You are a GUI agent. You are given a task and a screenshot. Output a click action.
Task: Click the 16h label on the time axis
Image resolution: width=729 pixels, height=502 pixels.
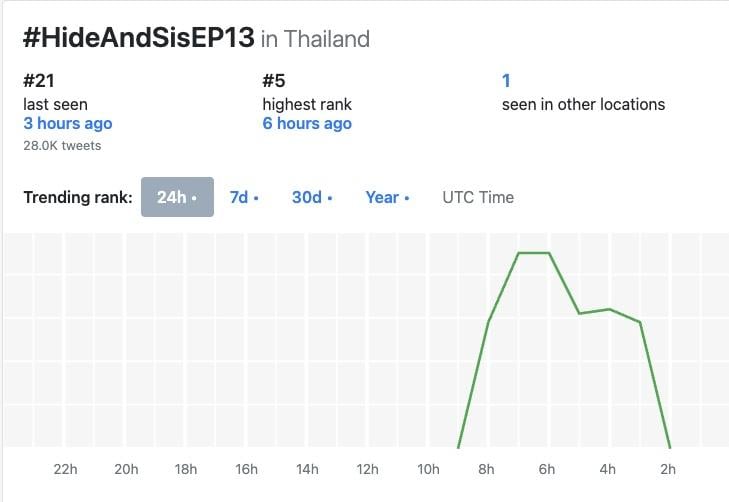tap(246, 469)
